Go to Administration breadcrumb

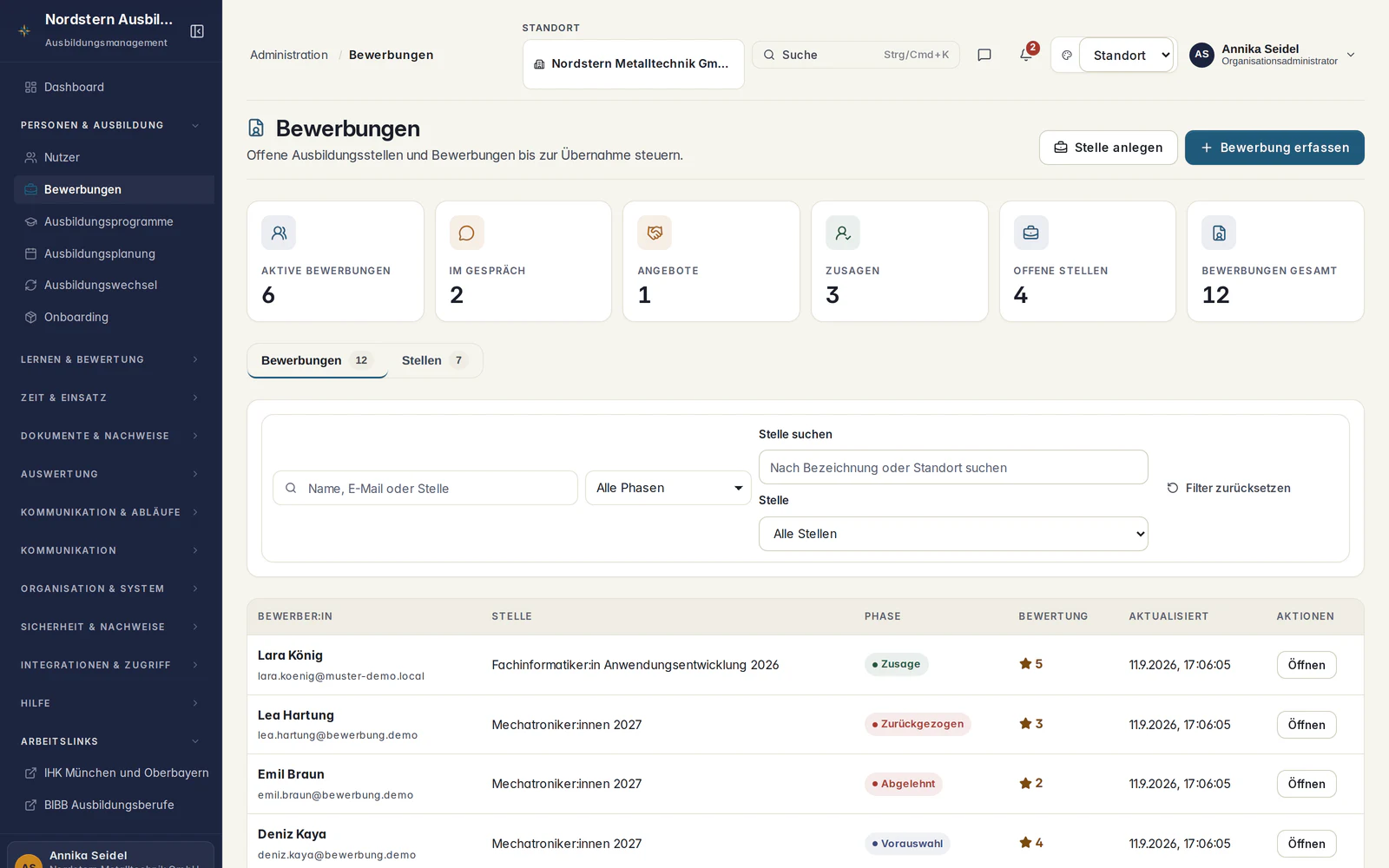[289, 55]
